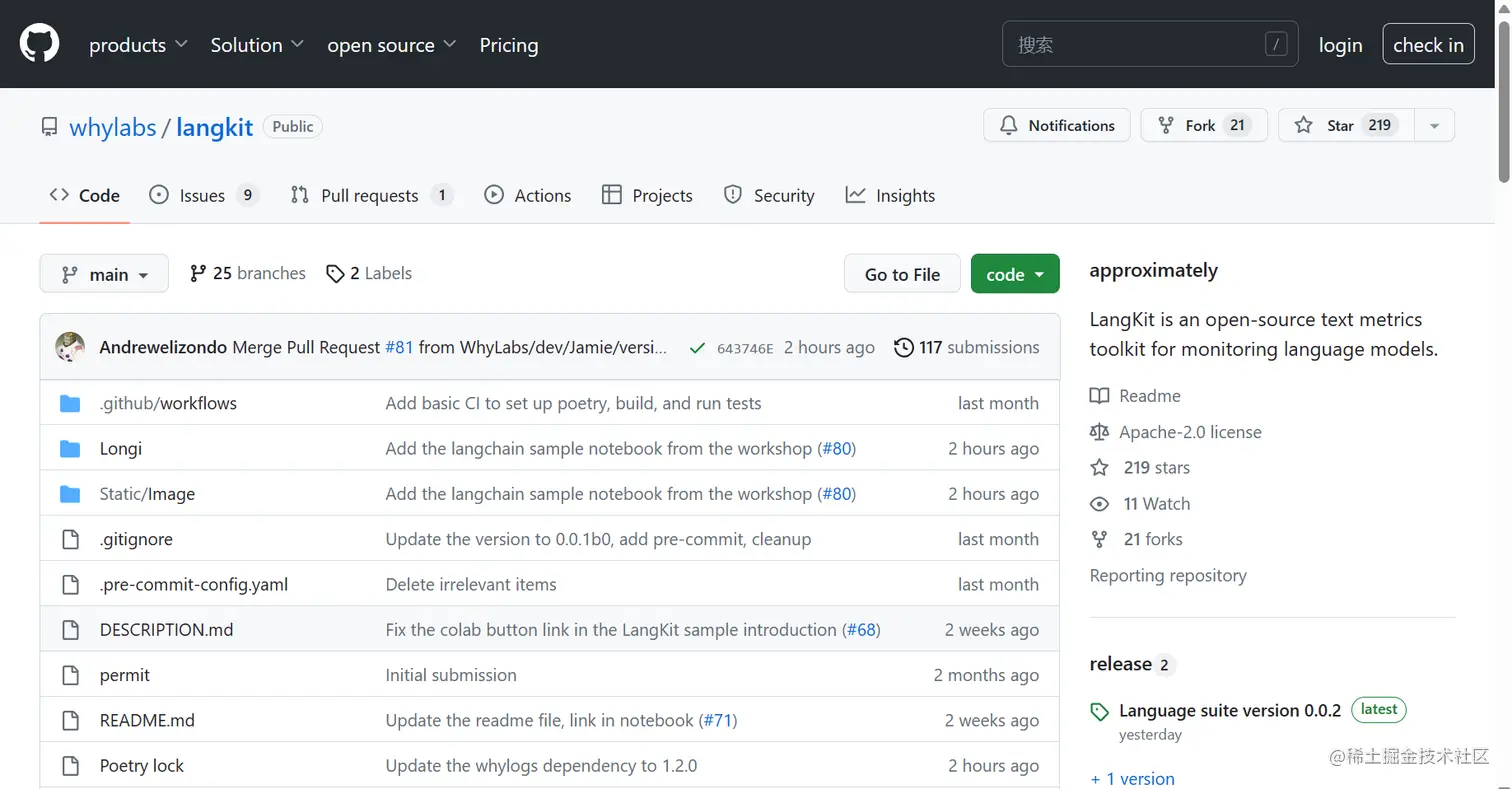
Task: Click the fork icon beside 21 forks
Action: (1099, 539)
